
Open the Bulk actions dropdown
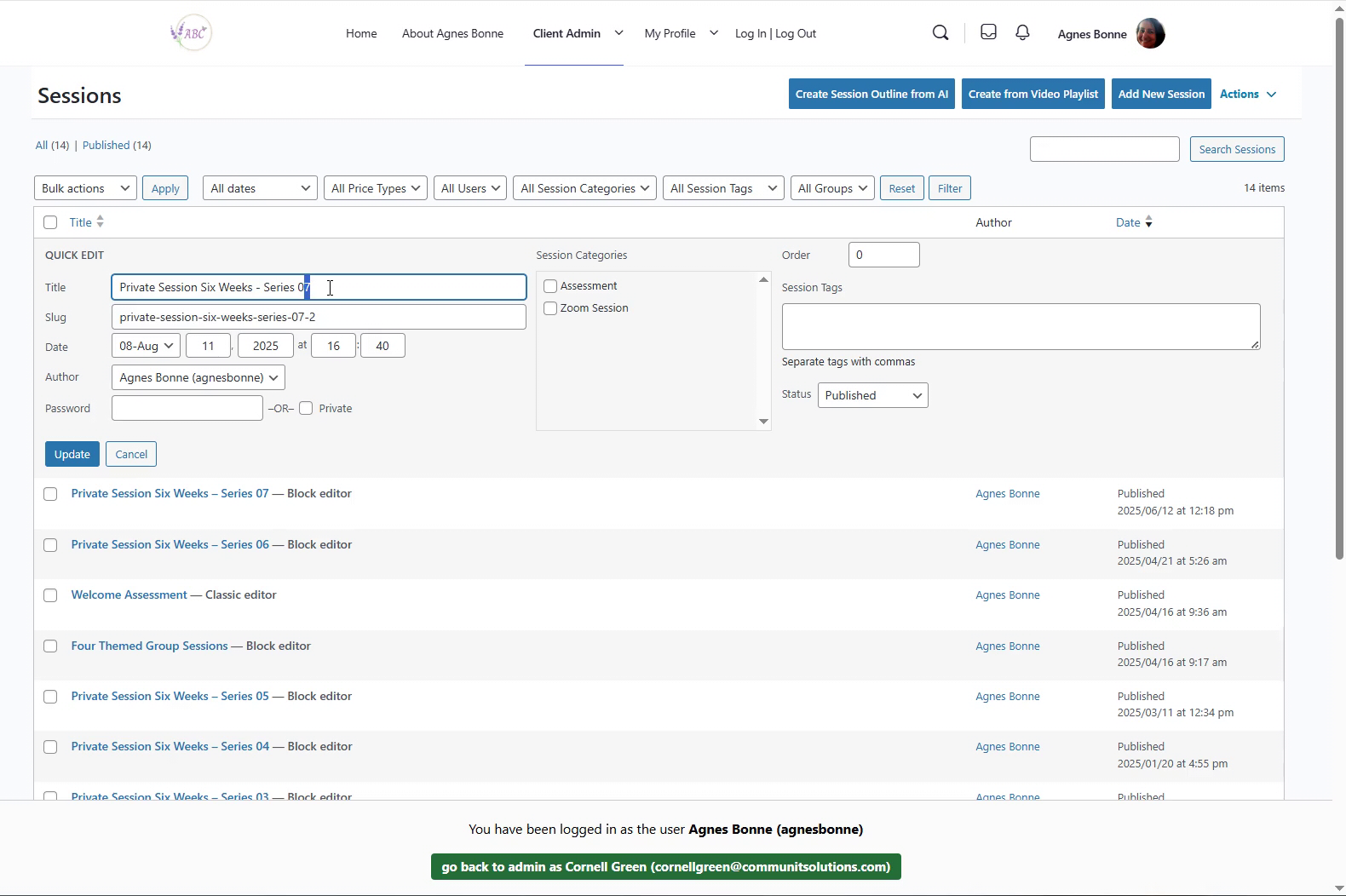tap(85, 188)
